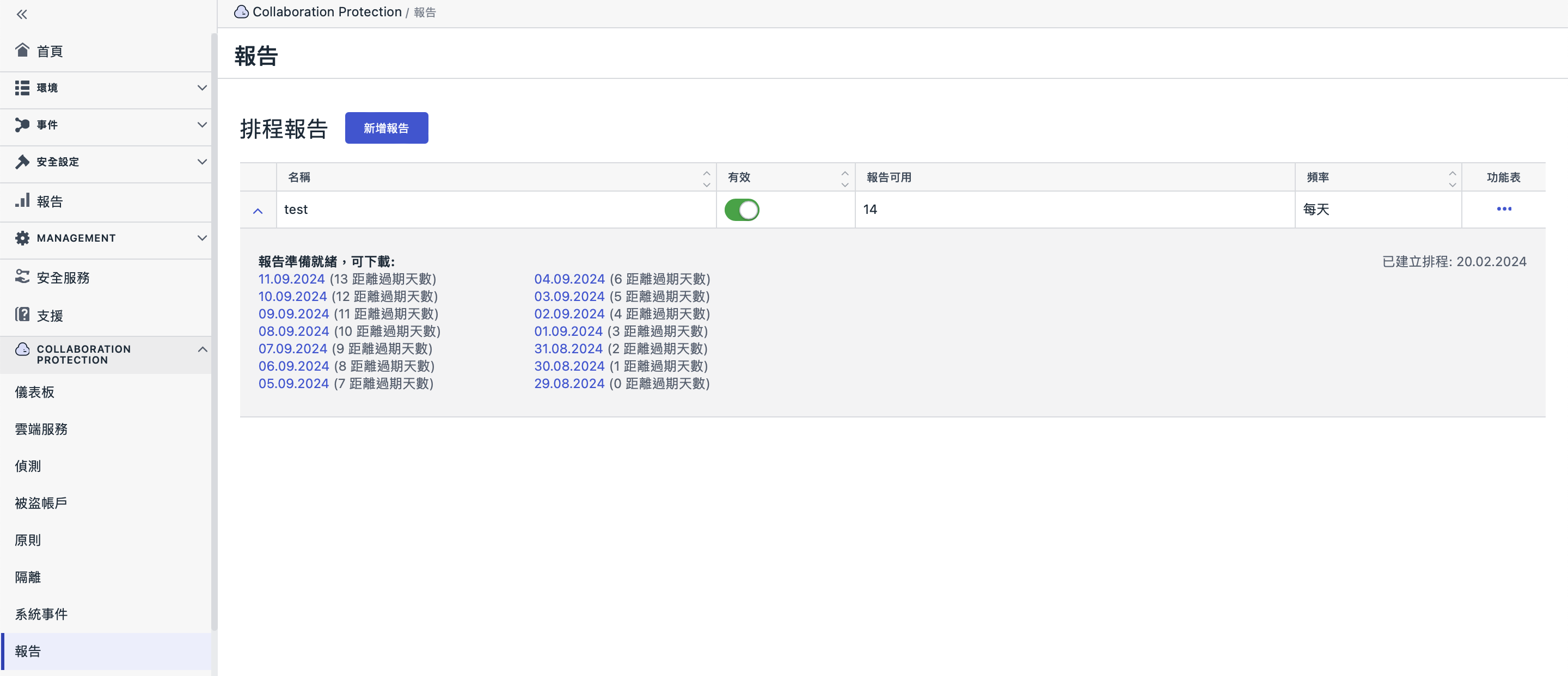This screenshot has width=1568, height=676.
Task: Download the 07.09.2024 report
Action: (x=293, y=349)
